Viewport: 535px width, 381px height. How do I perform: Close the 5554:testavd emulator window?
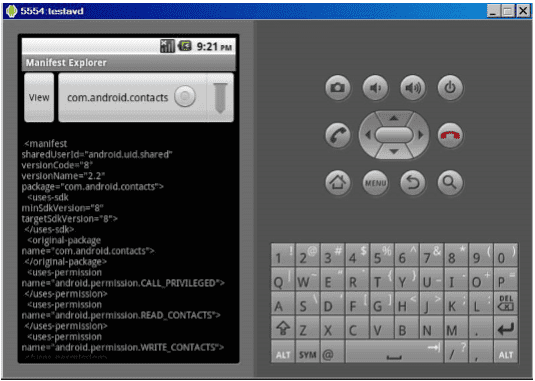(x=523, y=11)
